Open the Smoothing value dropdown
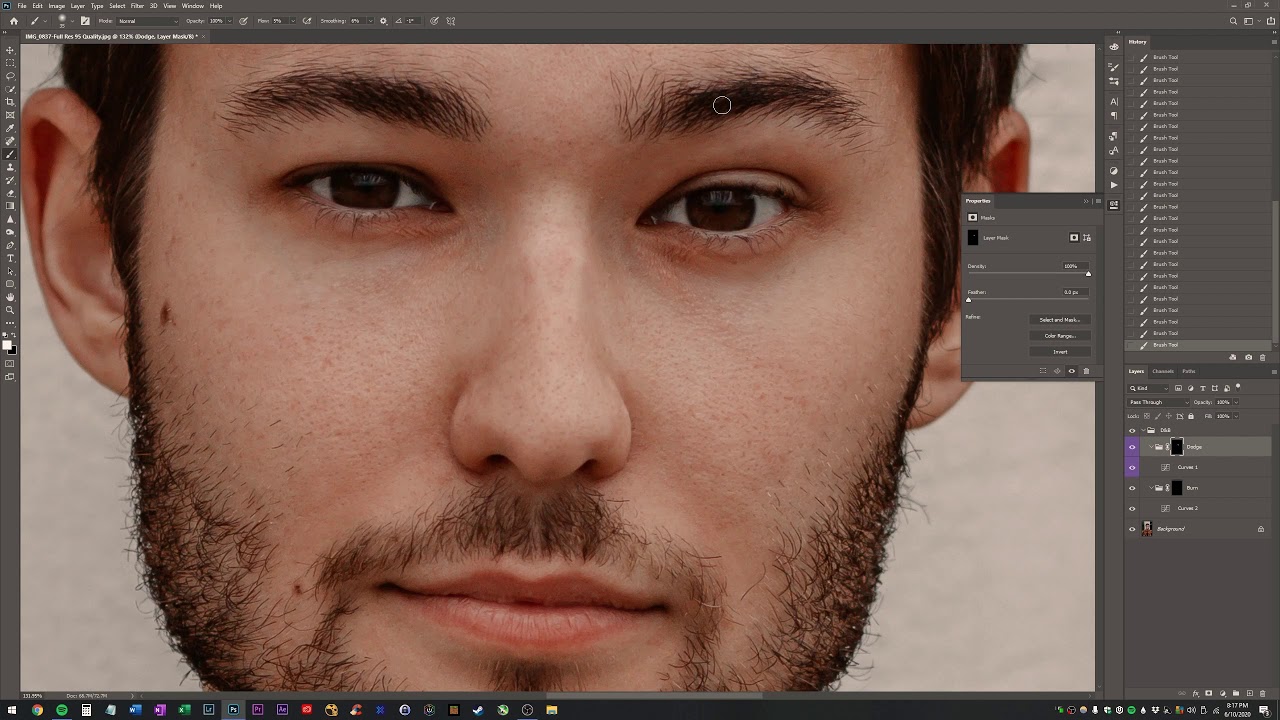Screen dimensions: 1280x720 coord(370,21)
